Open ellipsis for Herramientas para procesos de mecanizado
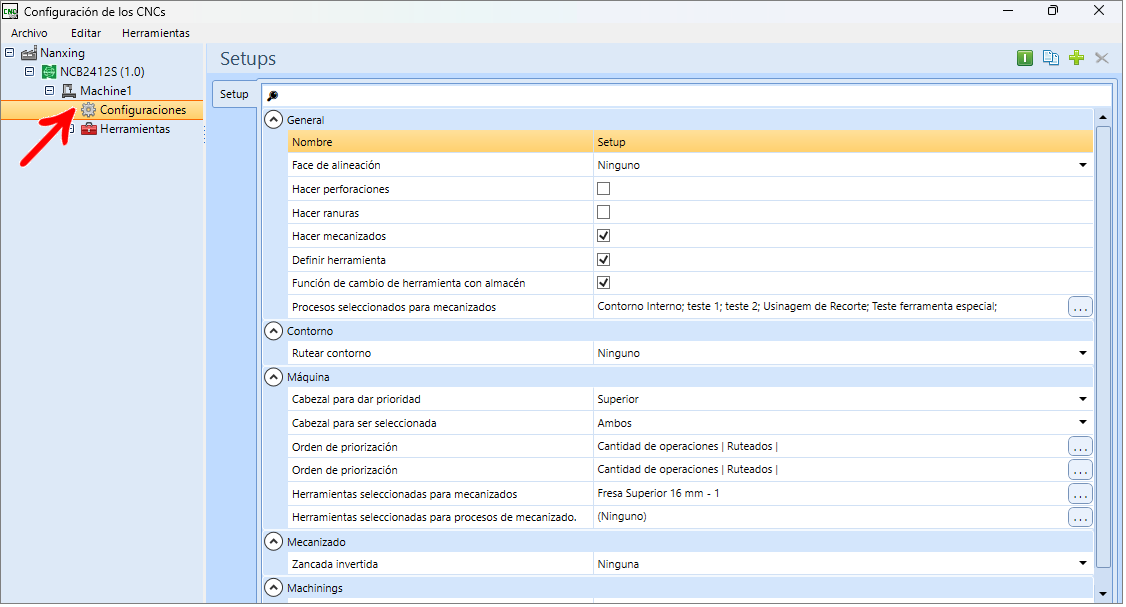This screenshot has width=1126, height=607. (x=1080, y=517)
